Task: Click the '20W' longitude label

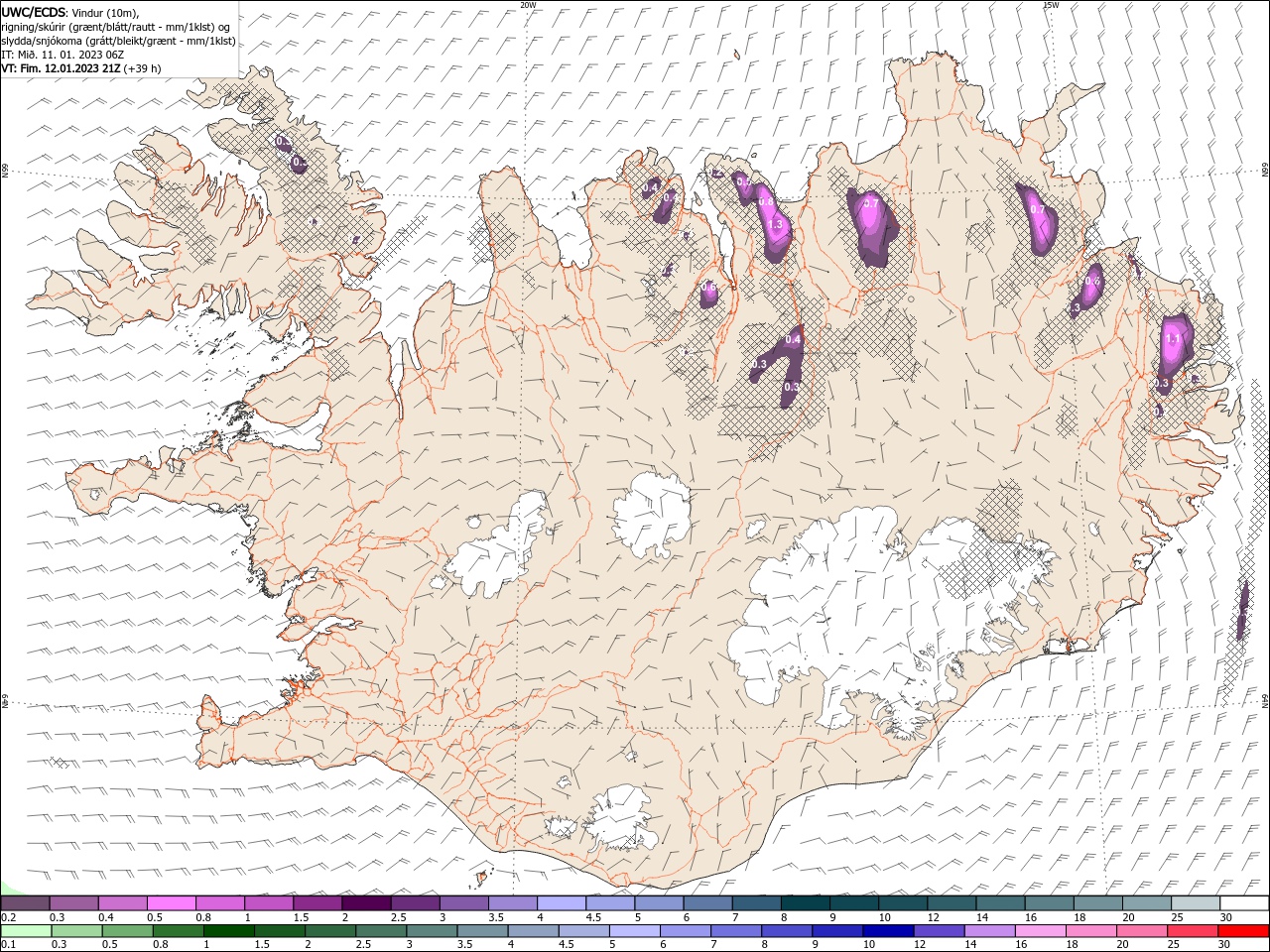Action: click(528, 5)
